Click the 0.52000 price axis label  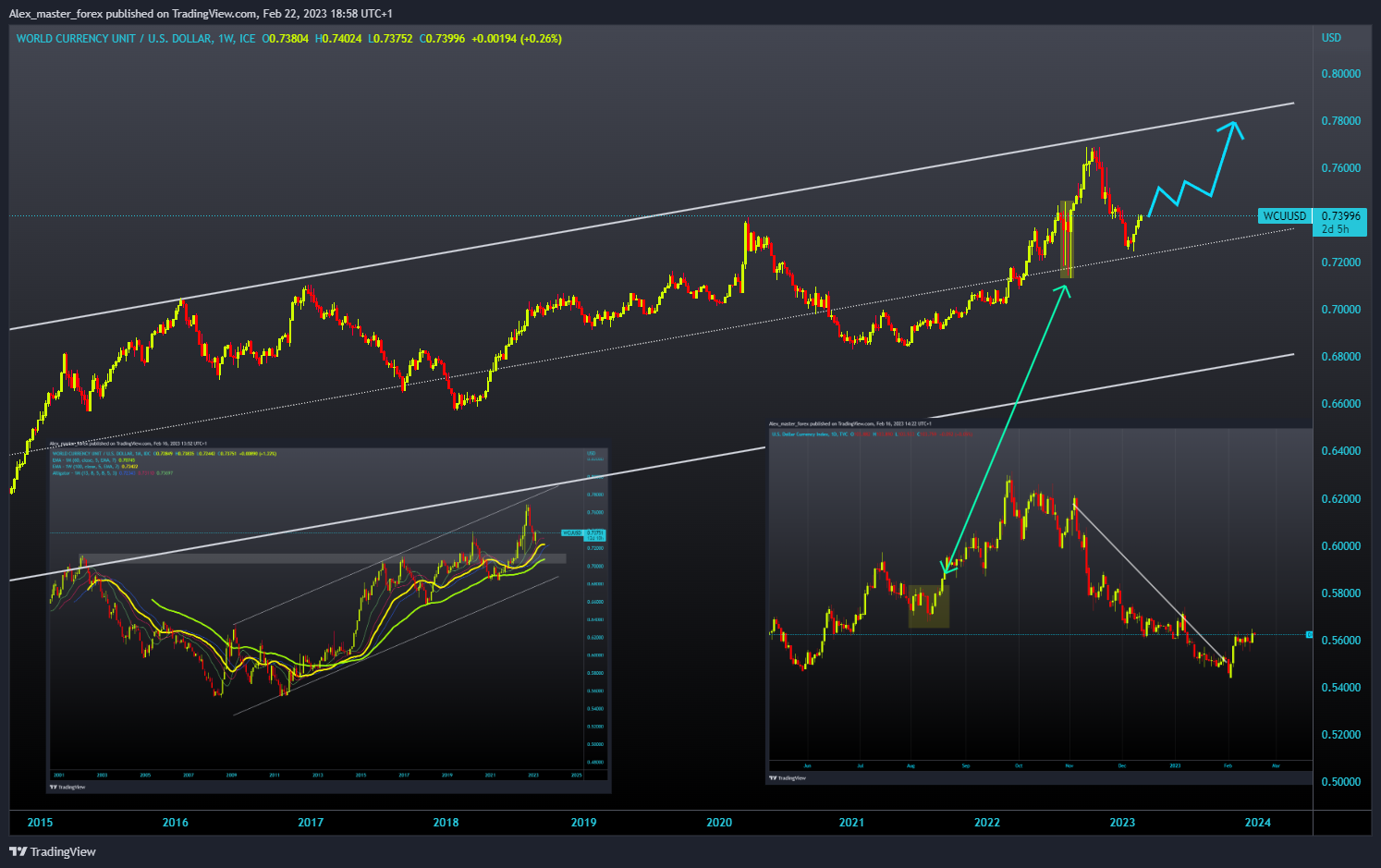1340,735
